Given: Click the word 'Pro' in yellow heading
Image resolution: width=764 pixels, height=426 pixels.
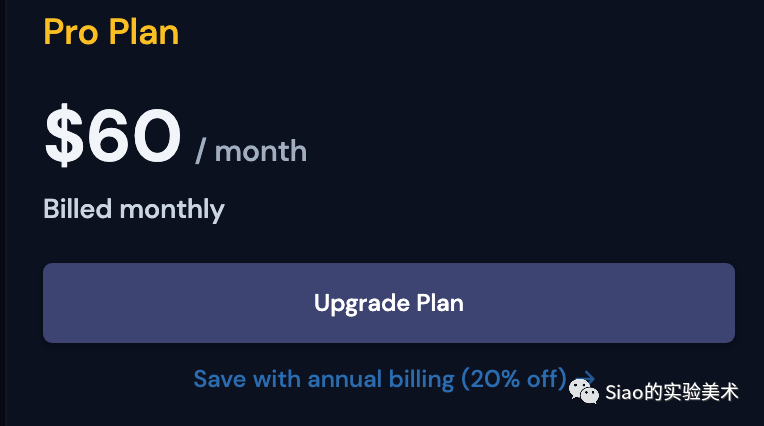Looking at the screenshot, I should click(x=71, y=33).
